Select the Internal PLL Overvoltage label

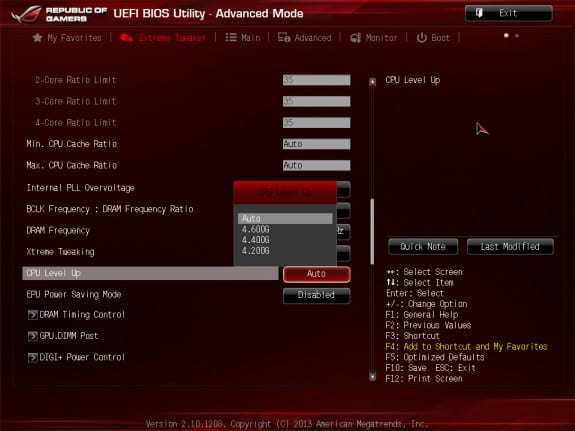[80, 188]
